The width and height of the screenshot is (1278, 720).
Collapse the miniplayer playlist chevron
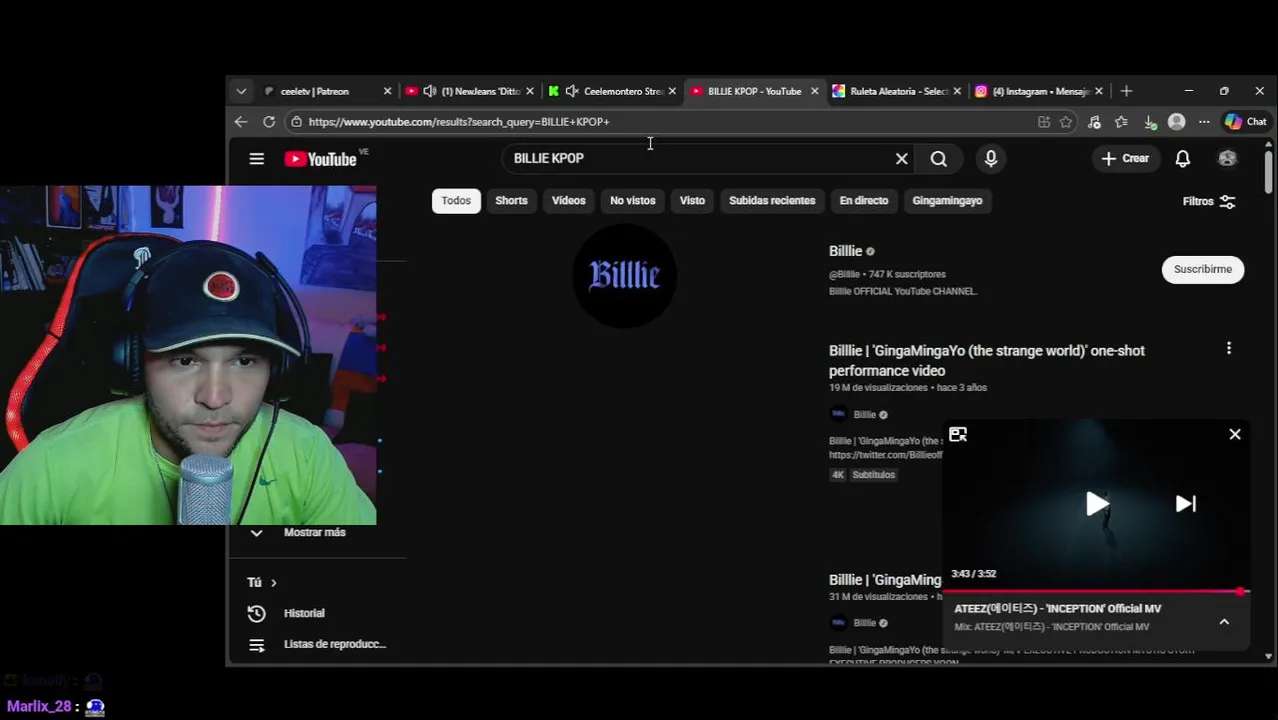(1224, 621)
